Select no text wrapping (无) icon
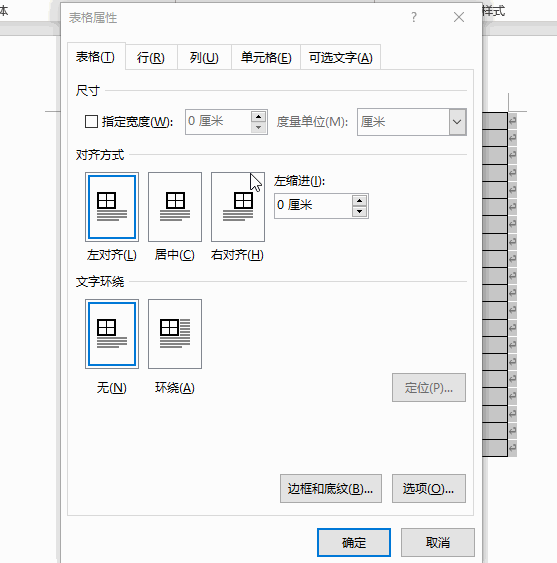Screen dimensions: 557x563 [x=112, y=334]
